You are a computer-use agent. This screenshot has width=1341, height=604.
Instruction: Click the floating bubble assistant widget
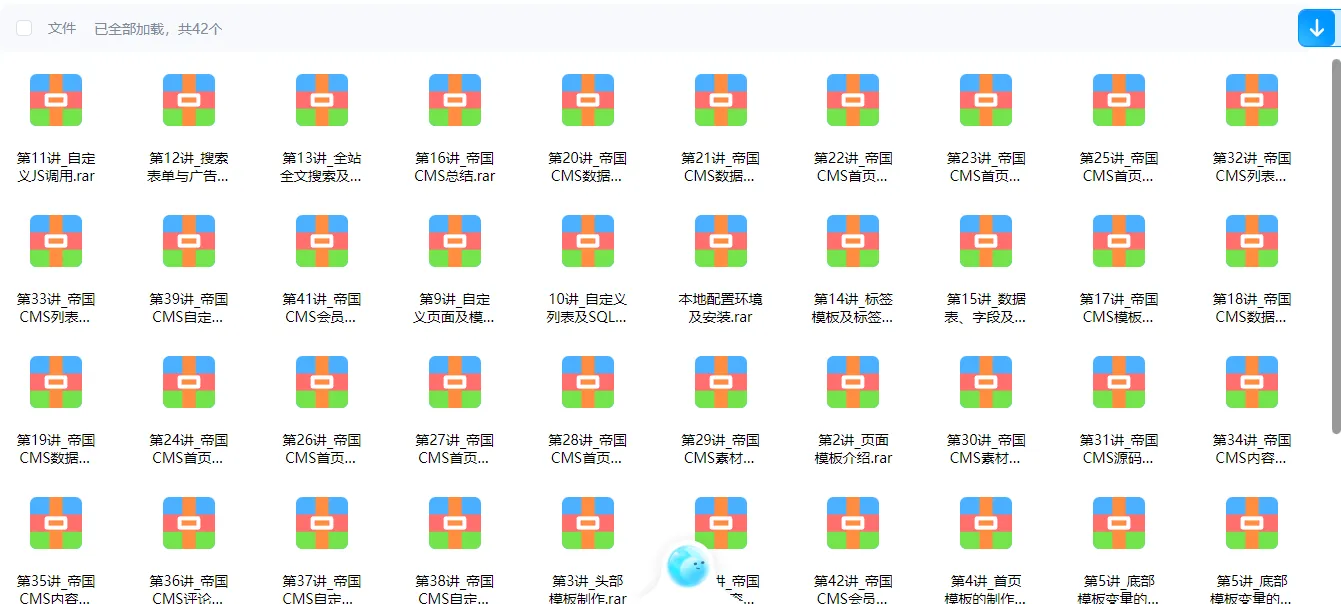coord(686,565)
